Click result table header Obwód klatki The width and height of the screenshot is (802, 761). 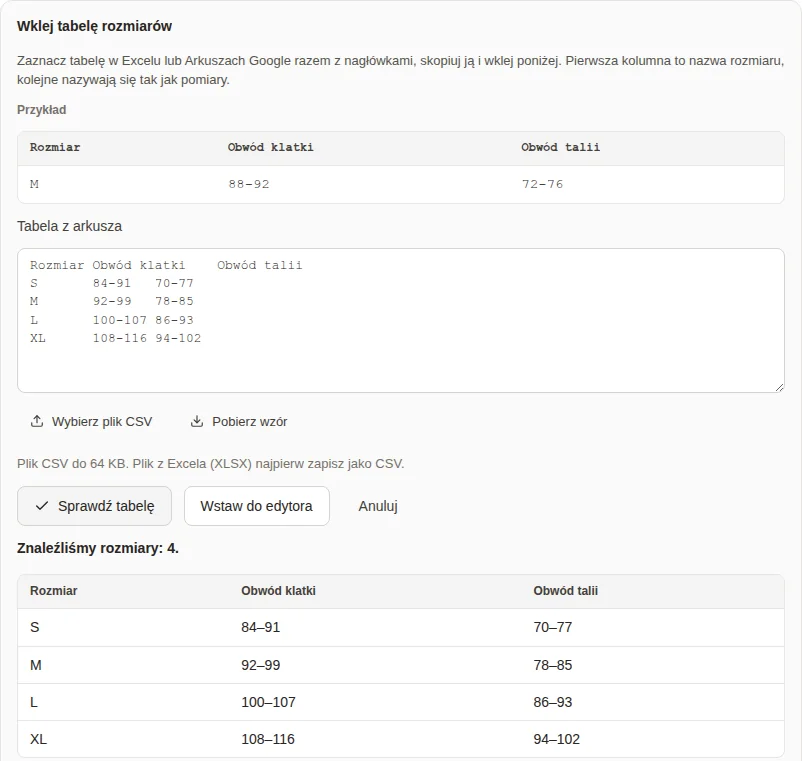tap(279, 591)
